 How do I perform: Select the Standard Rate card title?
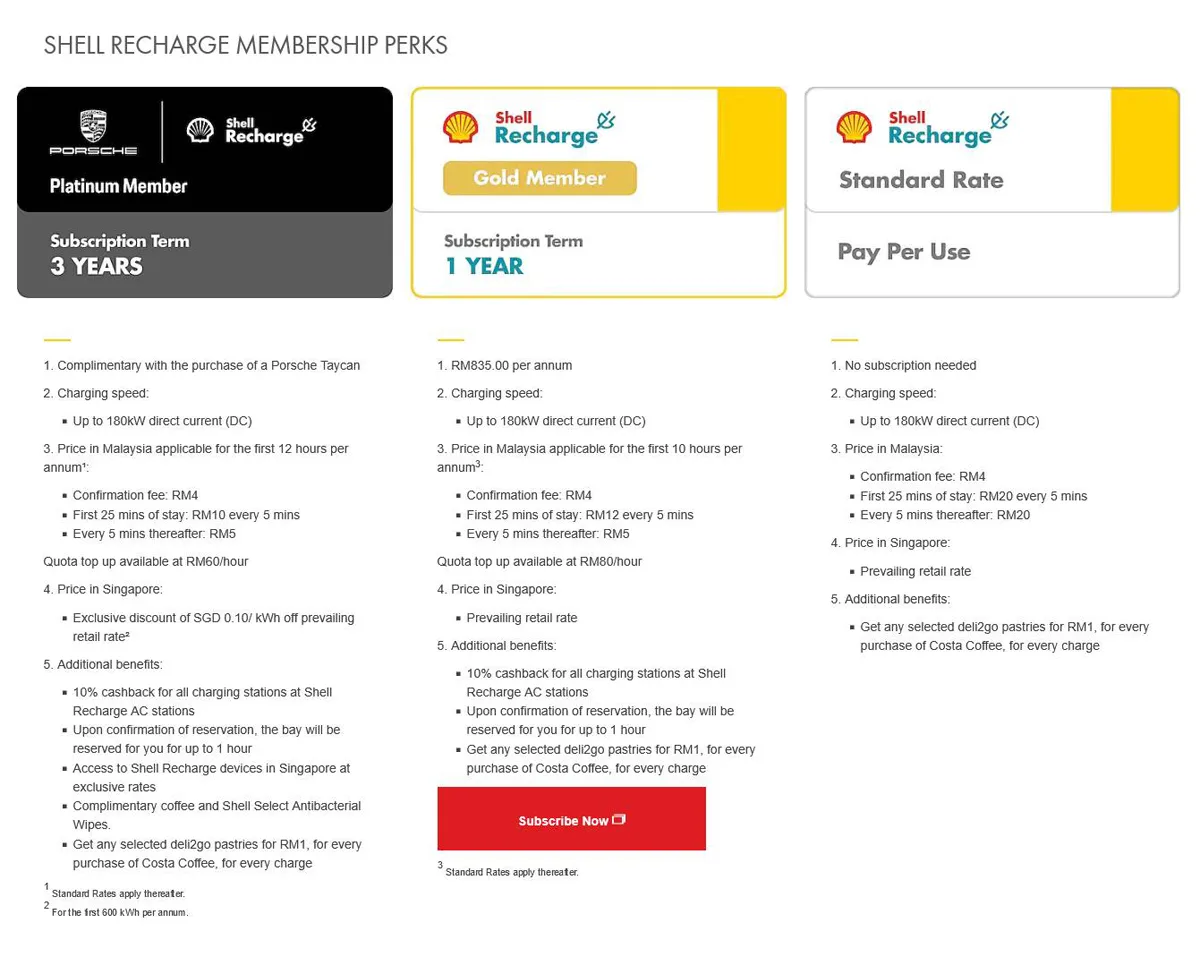[921, 180]
